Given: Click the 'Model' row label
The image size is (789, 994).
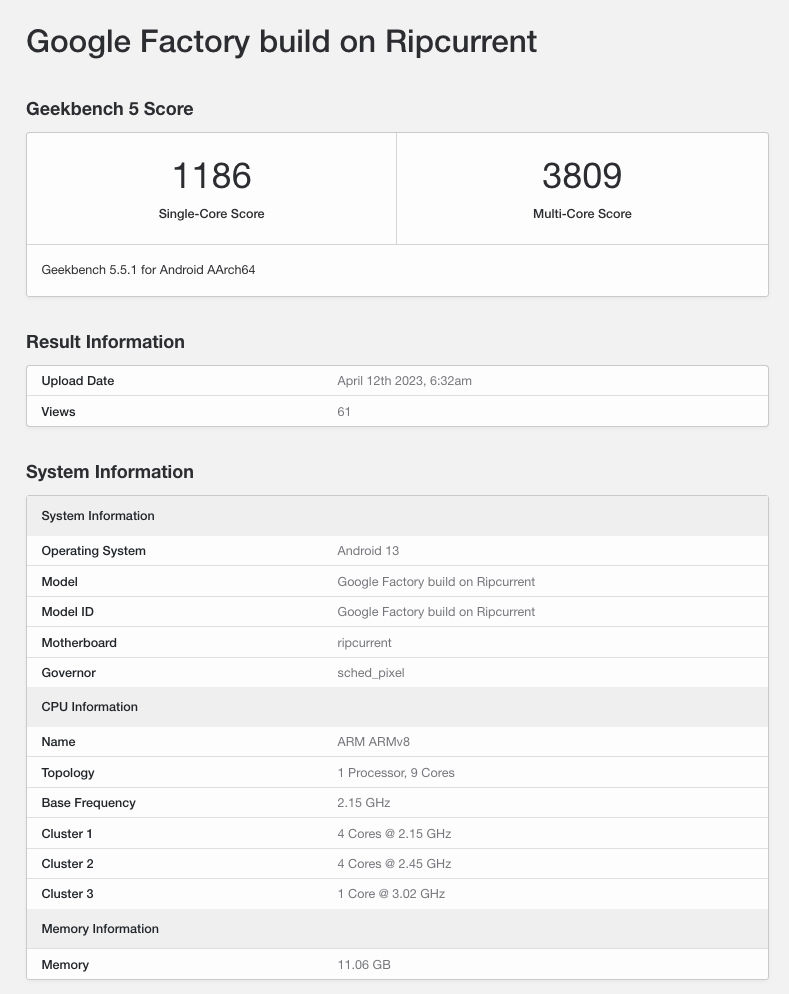Looking at the screenshot, I should click(x=60, y=581).
